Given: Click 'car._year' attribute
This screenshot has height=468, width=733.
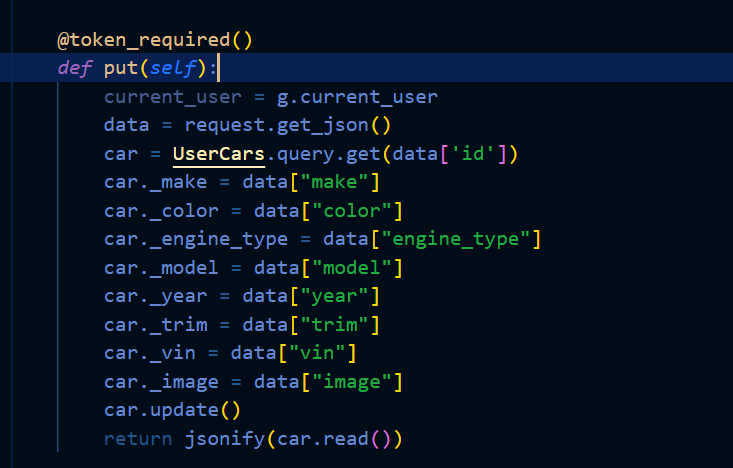Looking at the screenshot, I should pos(155,297).
